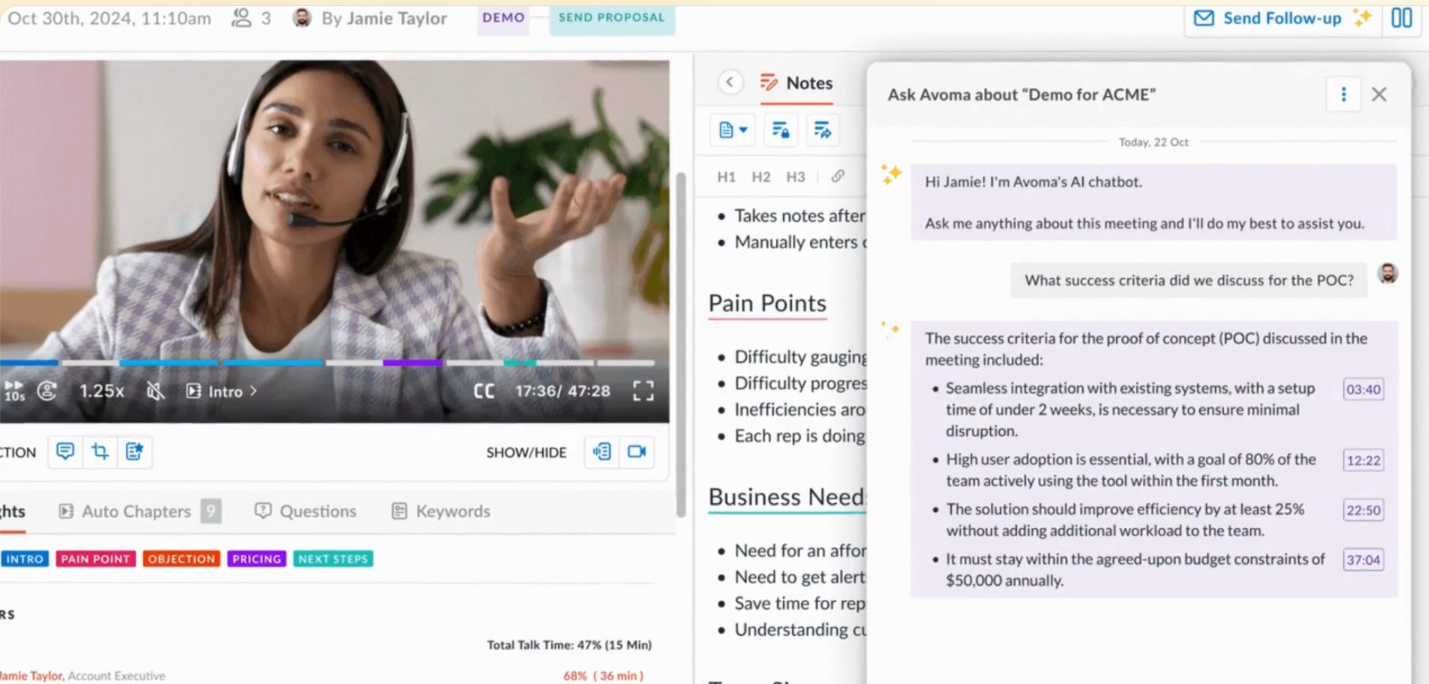Jump to timestamp 37:04
This screenshot has height=684, width=1429.
(1363, 560)
